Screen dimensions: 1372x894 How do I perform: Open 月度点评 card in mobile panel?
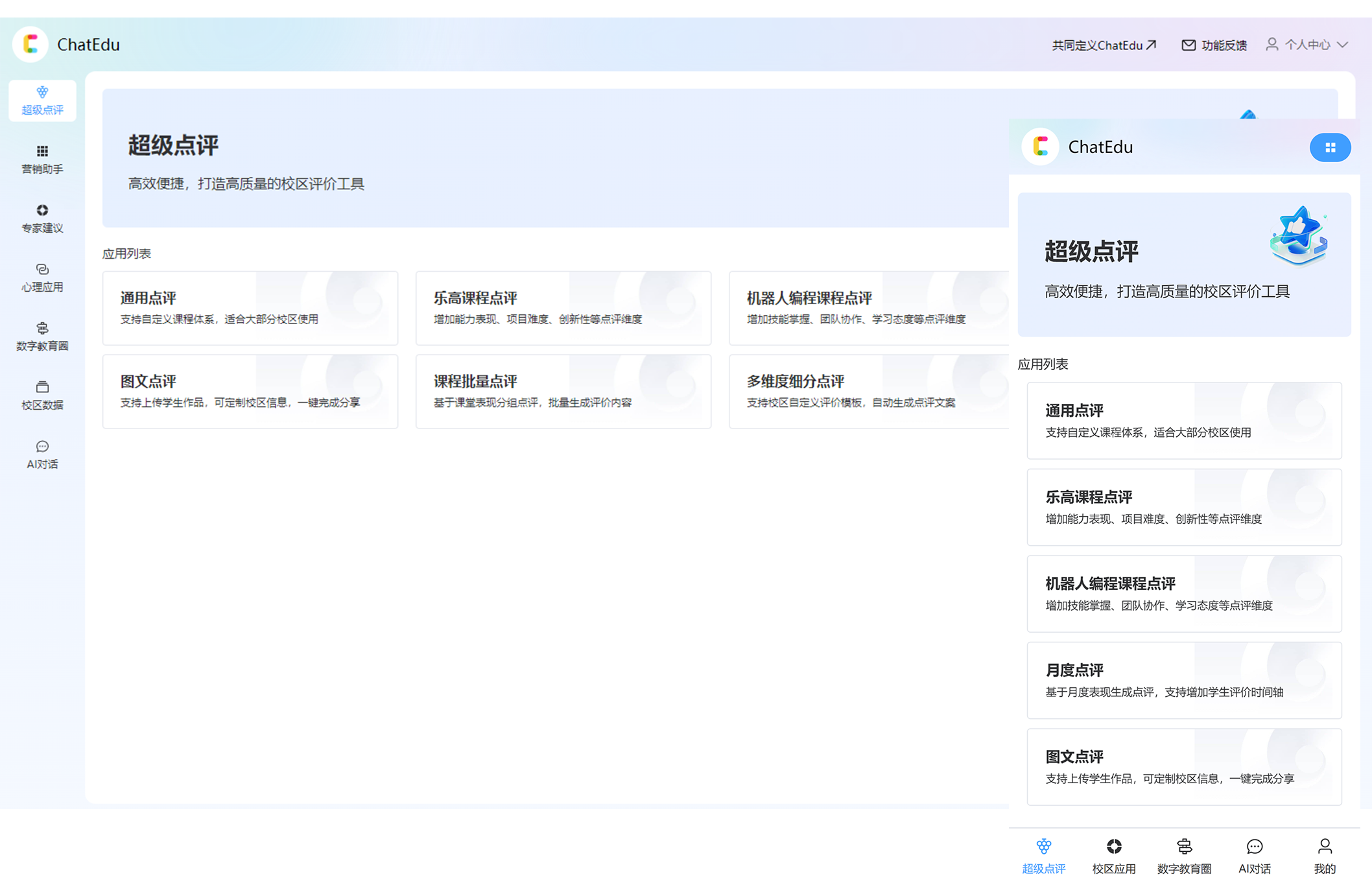[1183, 679]
